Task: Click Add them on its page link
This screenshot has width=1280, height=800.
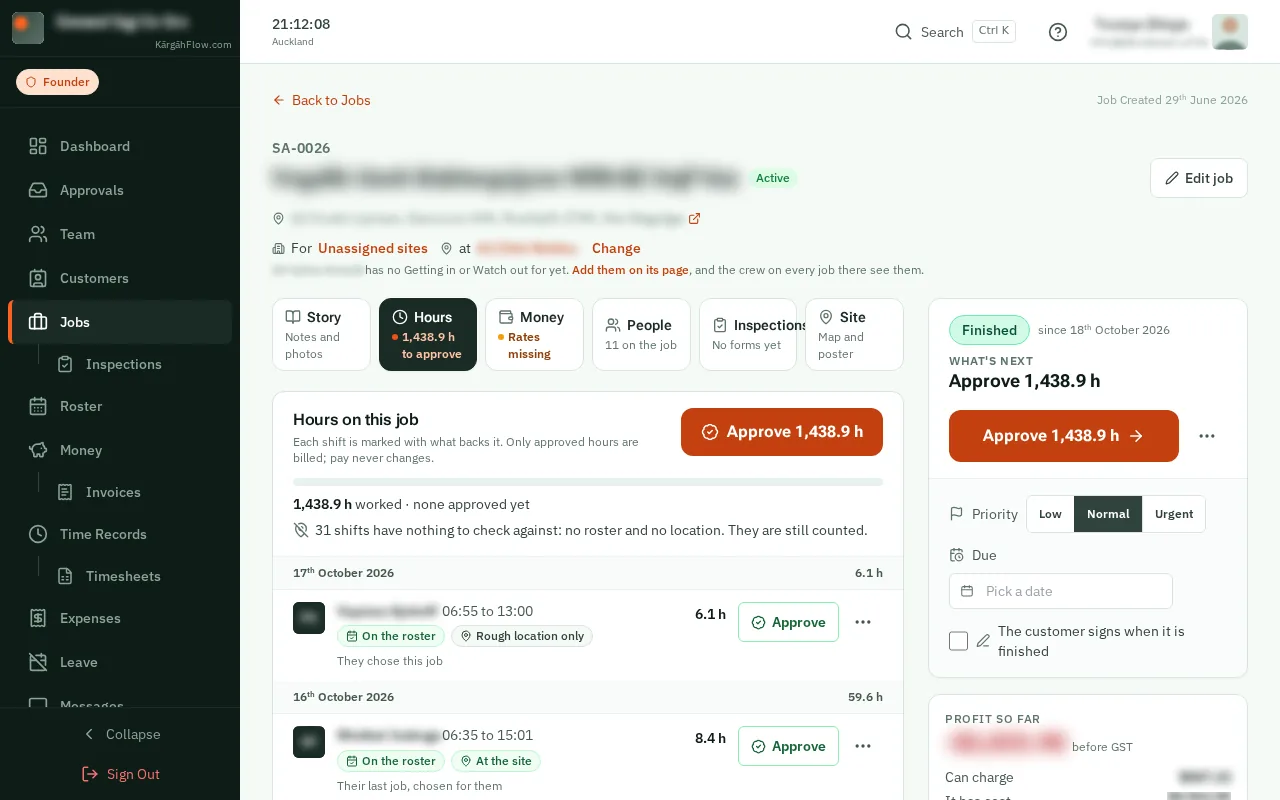Action: 630,270
